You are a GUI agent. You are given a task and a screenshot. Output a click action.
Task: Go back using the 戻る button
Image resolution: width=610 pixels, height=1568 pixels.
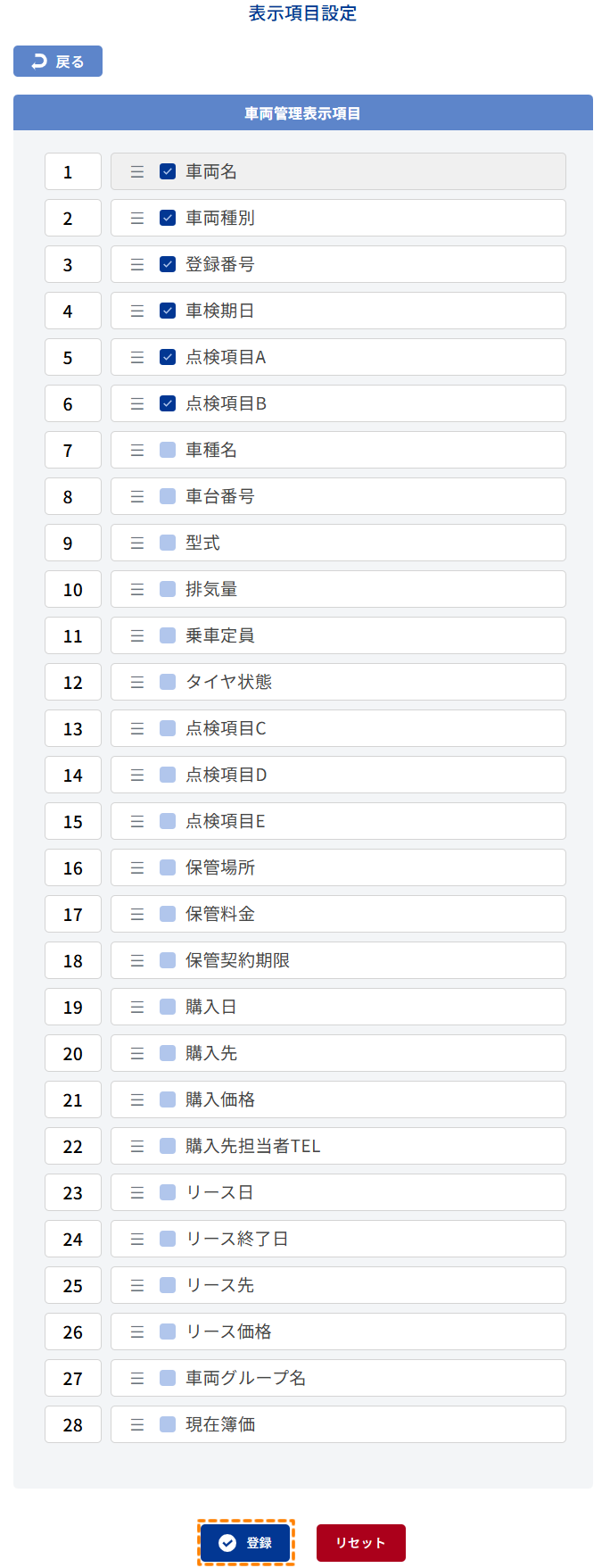(x=58, y=62)
